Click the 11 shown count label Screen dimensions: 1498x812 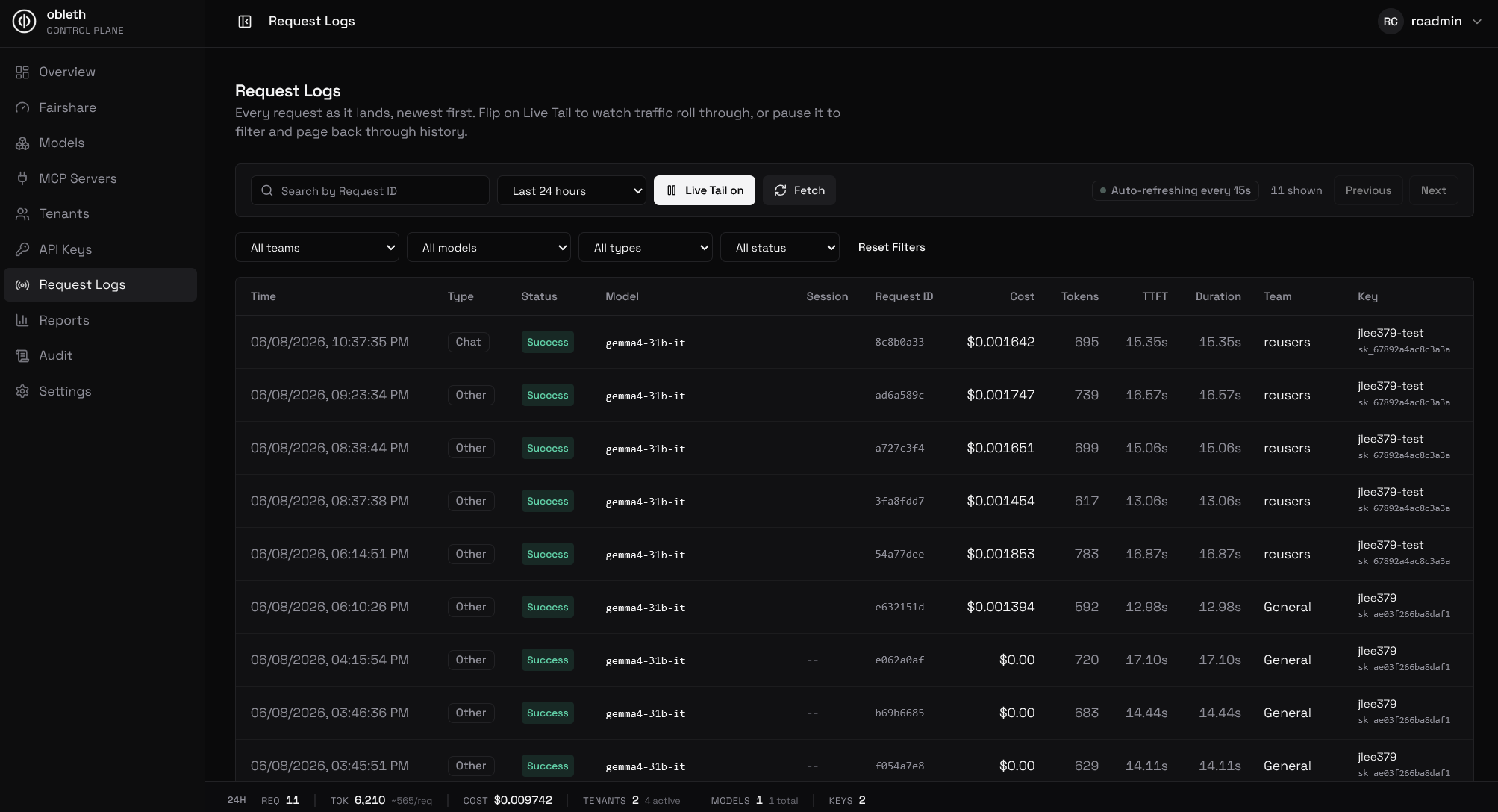[1296, 190]
